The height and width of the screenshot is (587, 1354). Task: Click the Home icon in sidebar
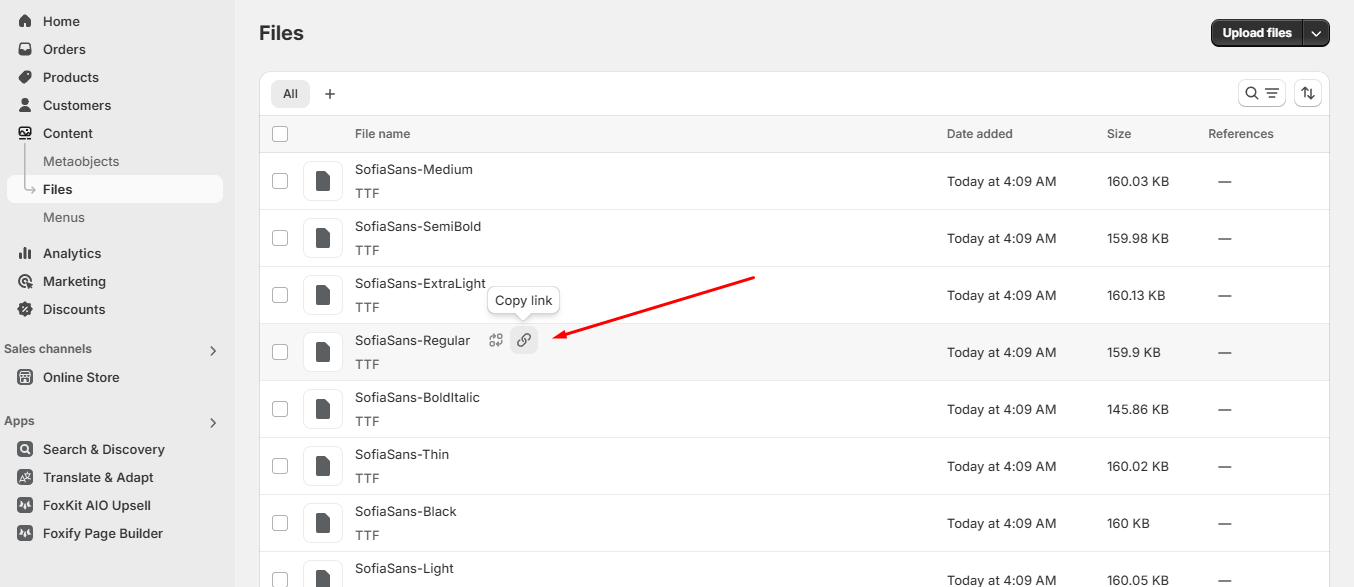(x=25, y=21)
